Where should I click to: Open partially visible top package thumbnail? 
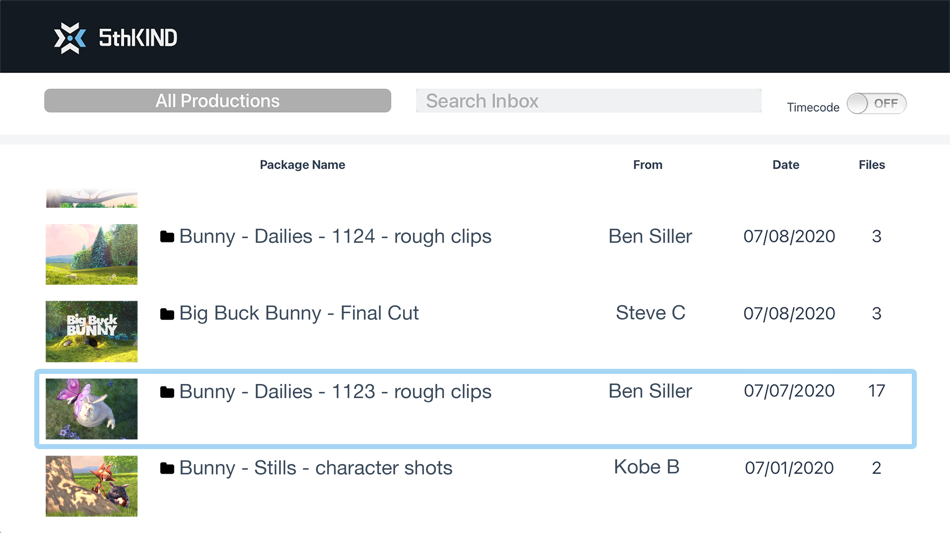click(92, 200)
